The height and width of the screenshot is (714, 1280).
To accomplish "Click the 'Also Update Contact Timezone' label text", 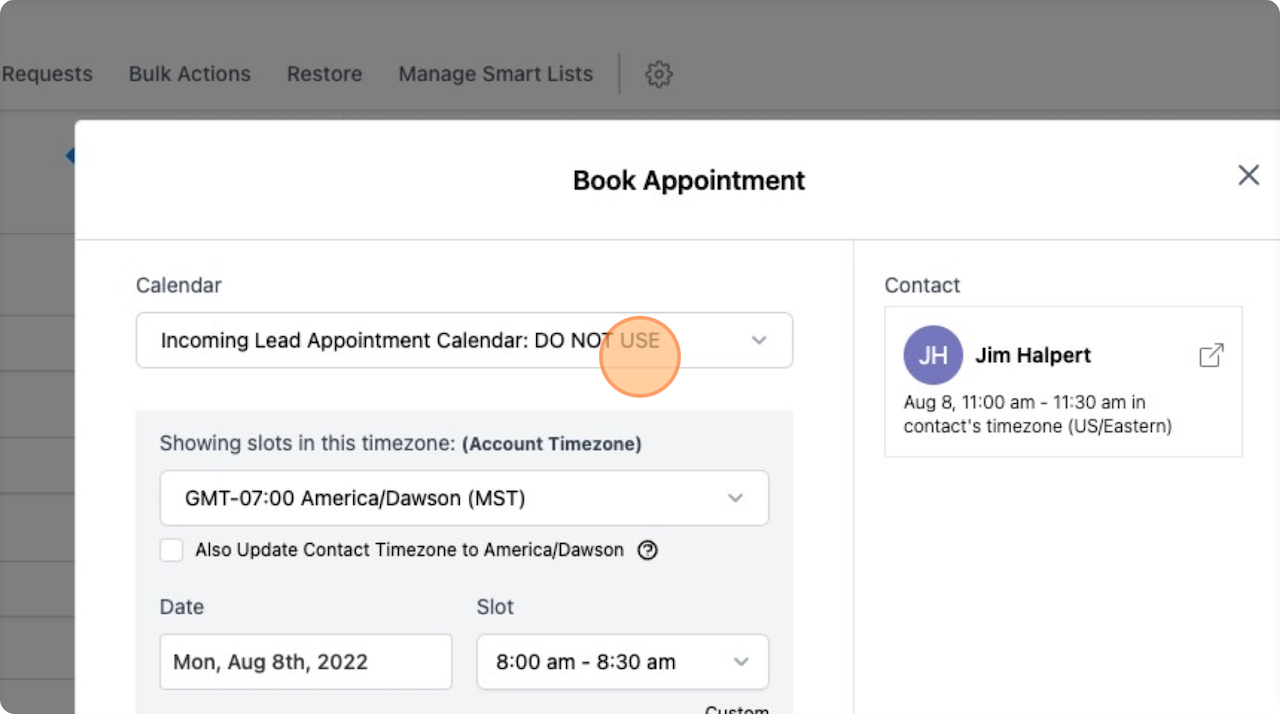I will (409, 550).
